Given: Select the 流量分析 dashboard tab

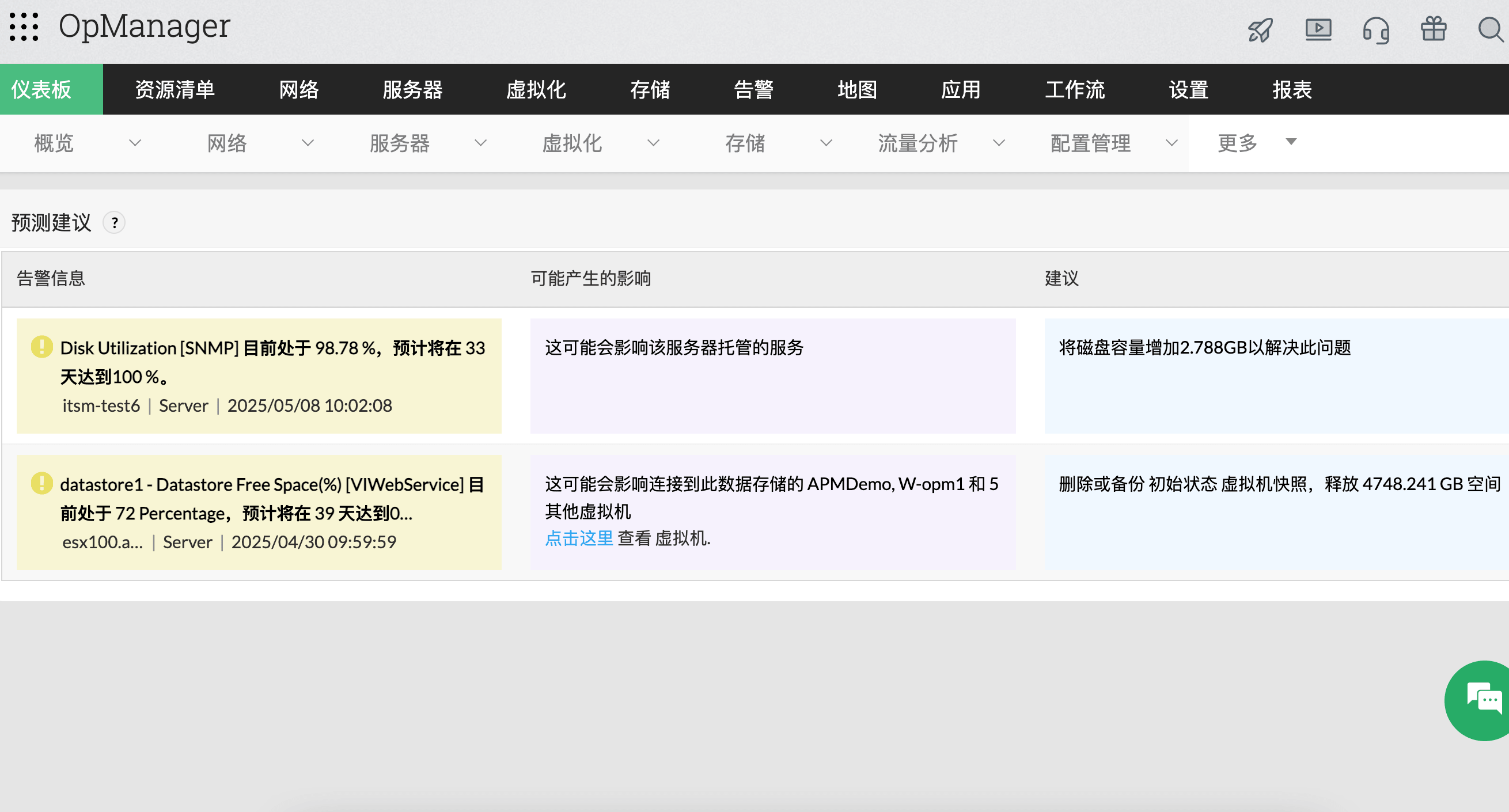Looking at the screenshot, I should click(x=918, y=143).
